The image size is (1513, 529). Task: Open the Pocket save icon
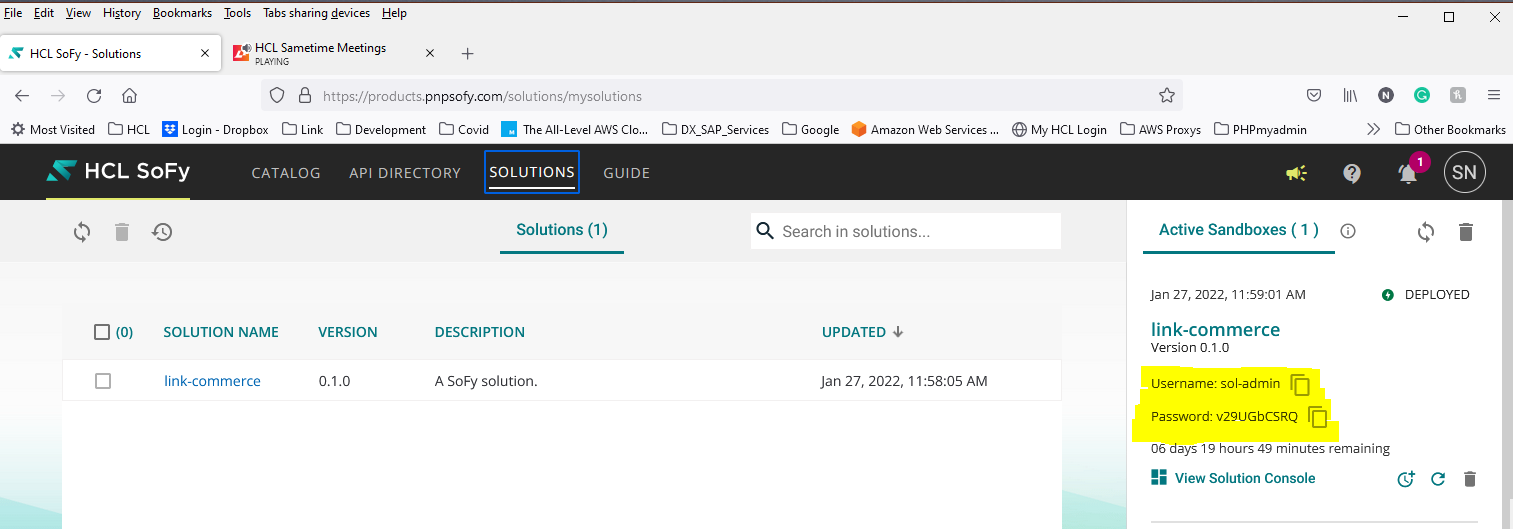pyautogui.click(x=1314, y=96)
